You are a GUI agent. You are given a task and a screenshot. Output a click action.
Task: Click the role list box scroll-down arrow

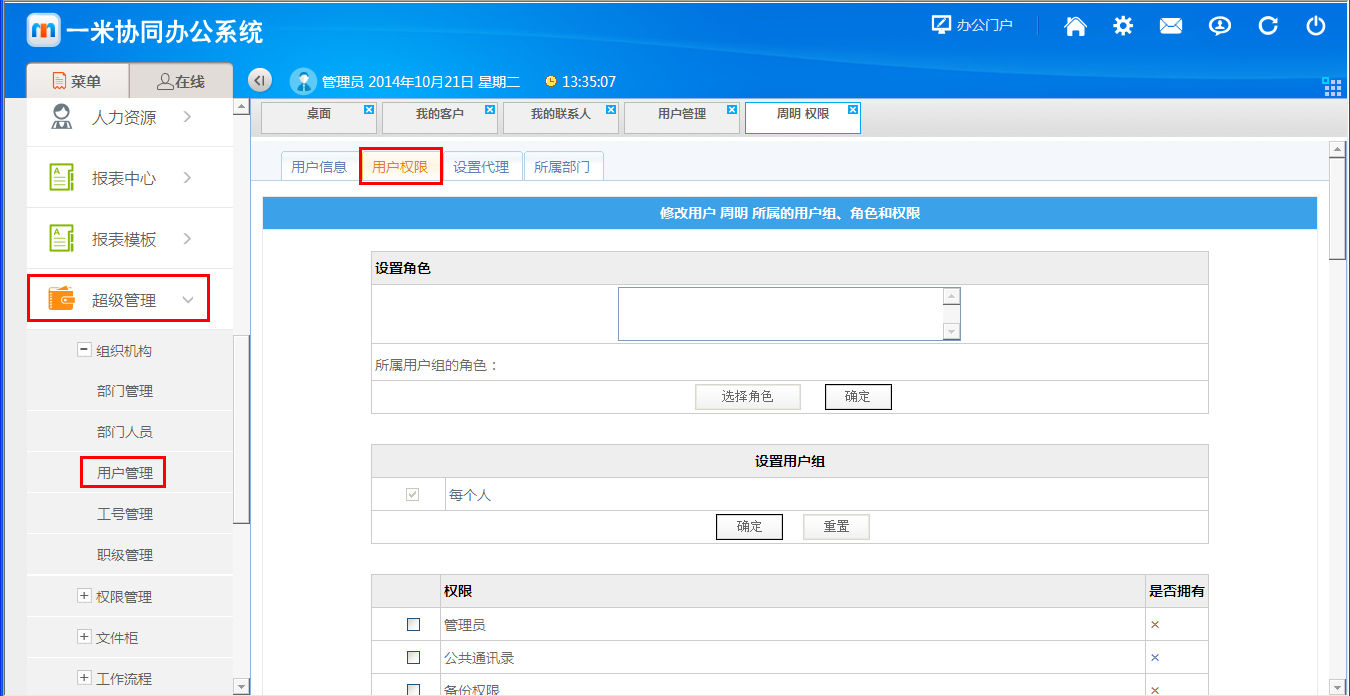click(x=952, y=331)
